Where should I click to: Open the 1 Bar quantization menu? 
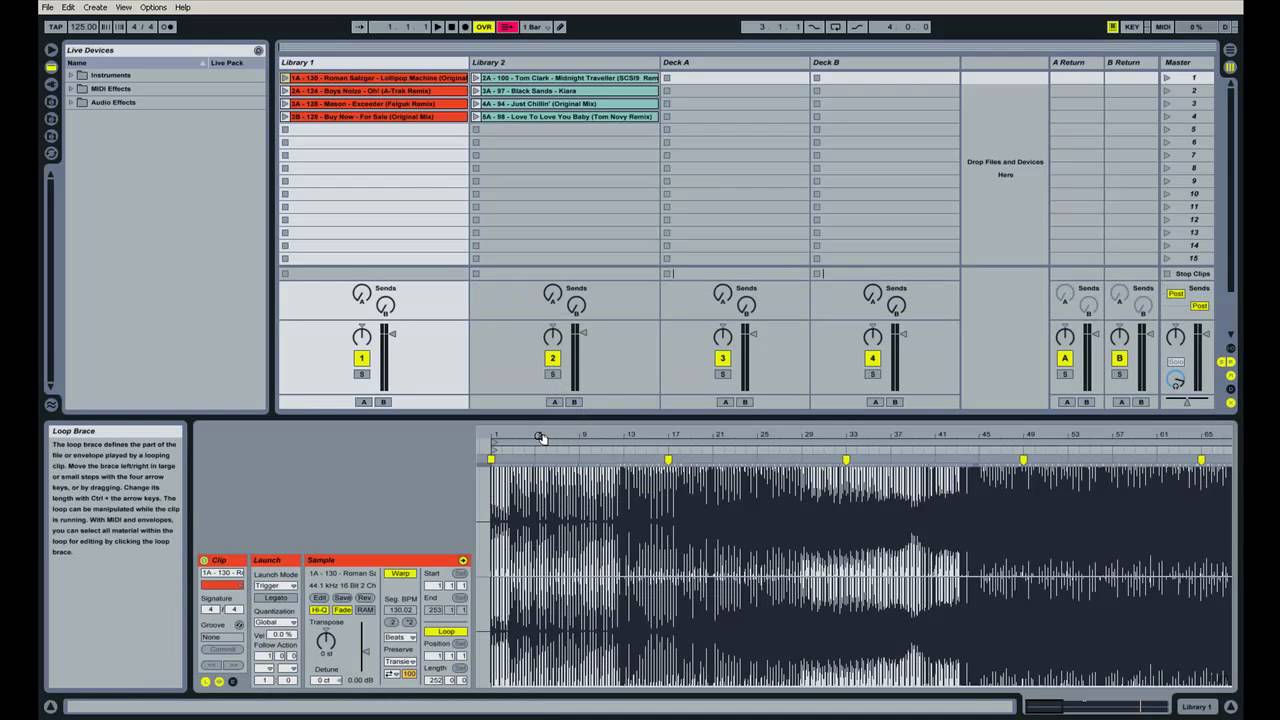(x=536, y=27)
